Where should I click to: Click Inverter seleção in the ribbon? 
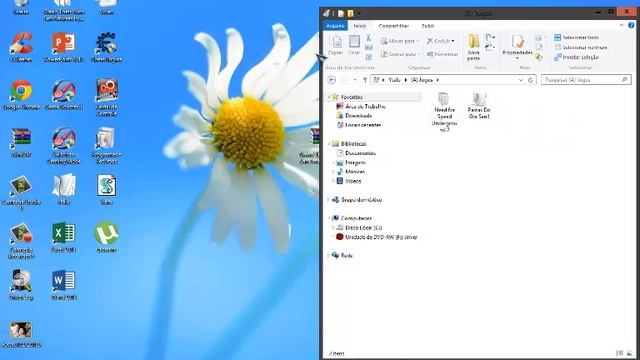pos(576,57)
